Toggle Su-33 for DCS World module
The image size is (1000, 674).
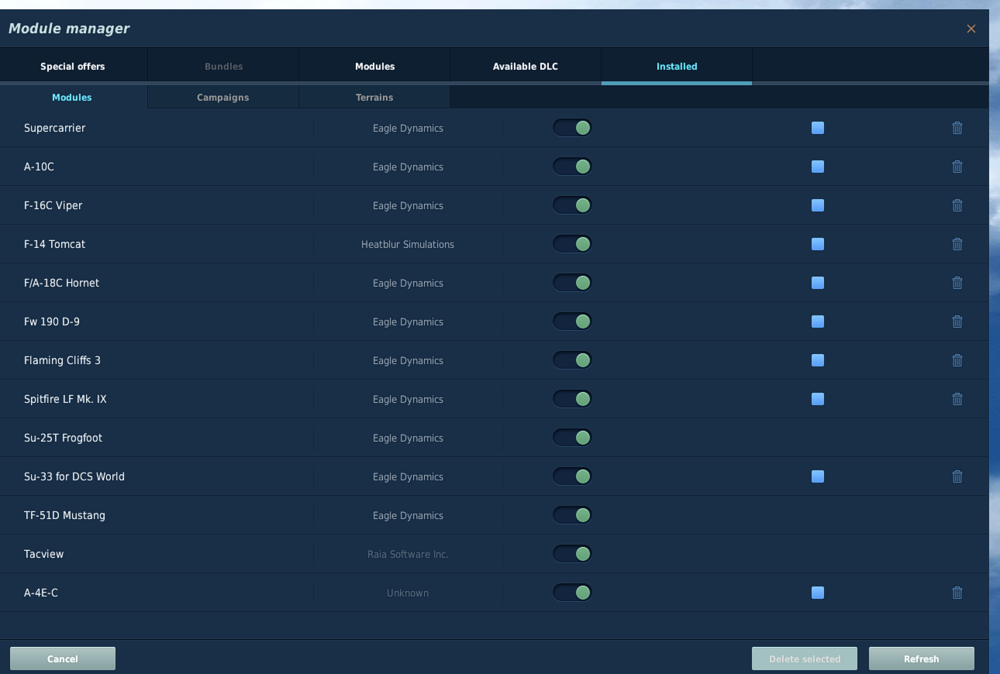572,476
